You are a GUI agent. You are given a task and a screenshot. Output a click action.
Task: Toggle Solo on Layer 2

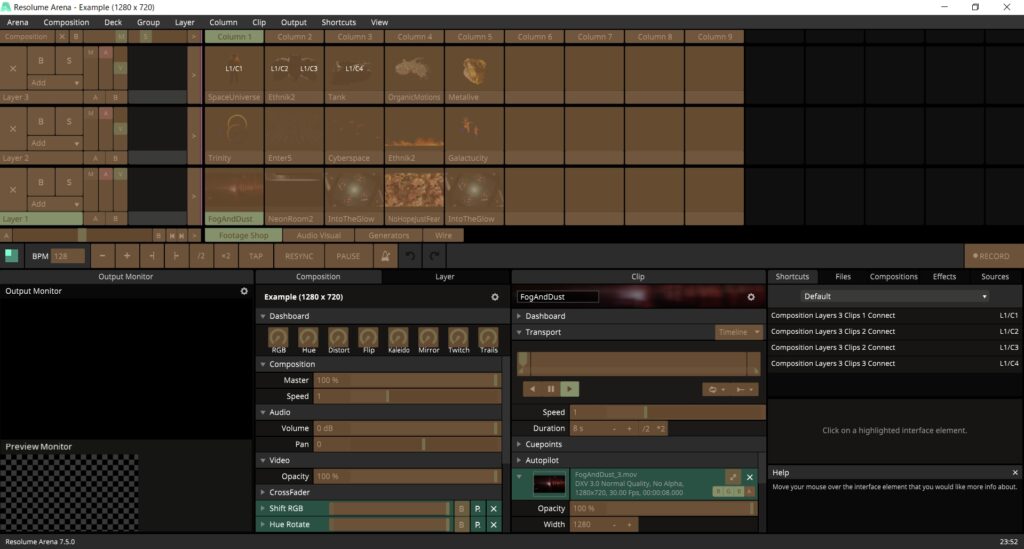coord(69,121)
